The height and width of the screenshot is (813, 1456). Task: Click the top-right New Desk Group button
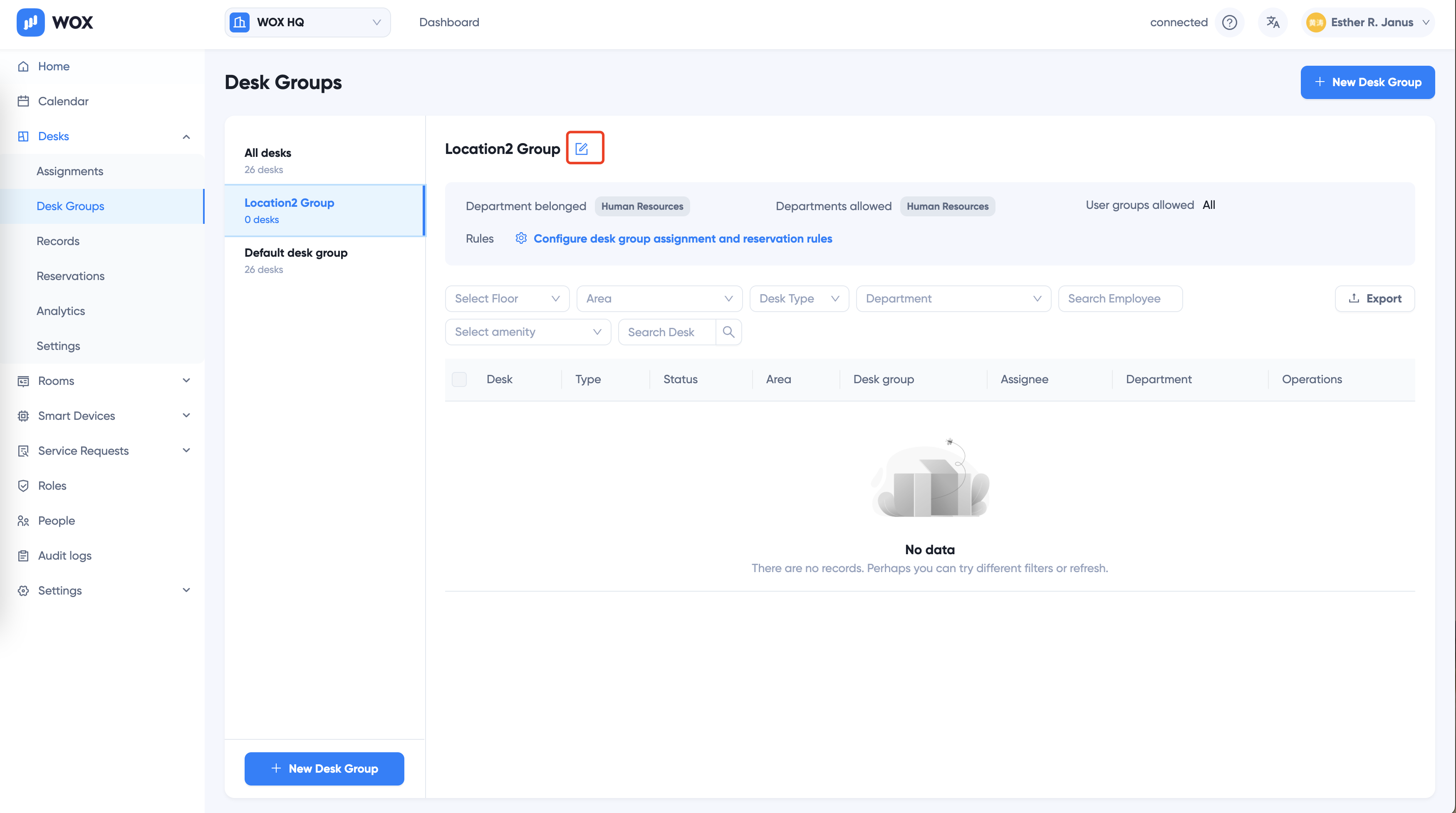click(x=1367, y=82)
